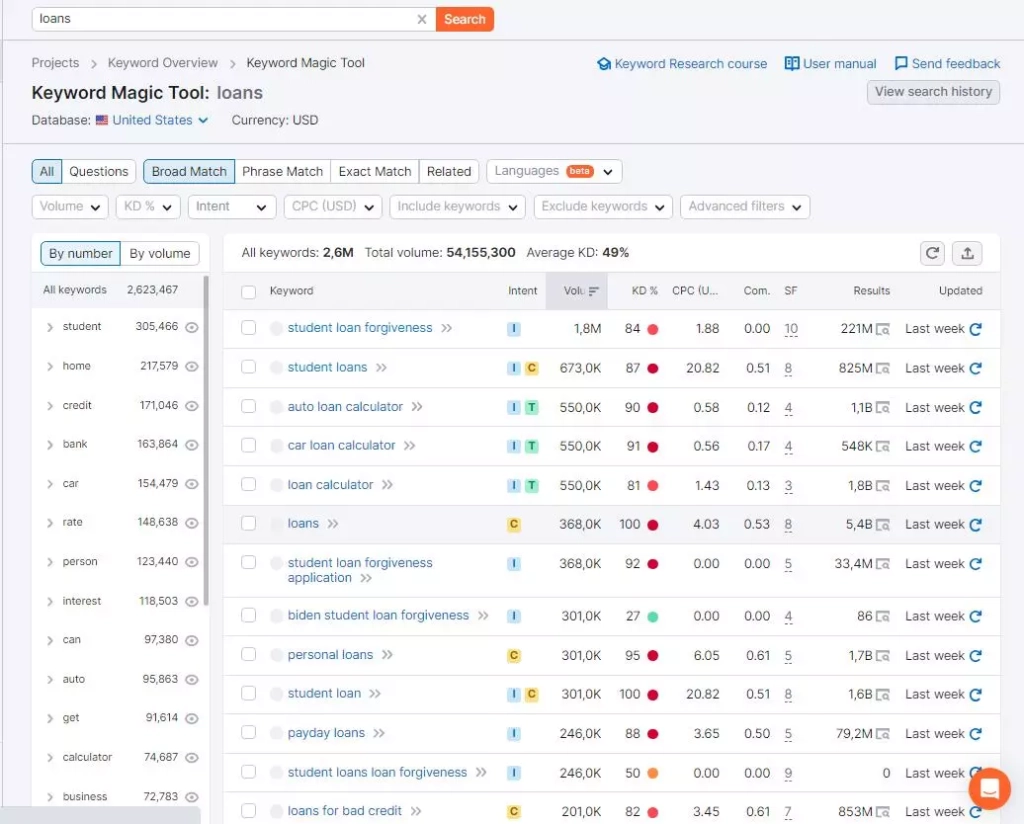Open the Volume filter dropdown
1024x824 pixels.
[70, 207]
